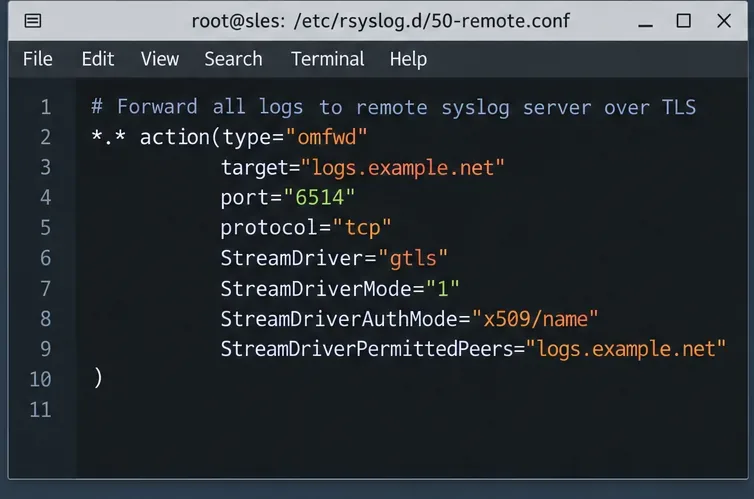Open the View menu
Viewport: 754px width, 499px height.
[x=160, y=59]
